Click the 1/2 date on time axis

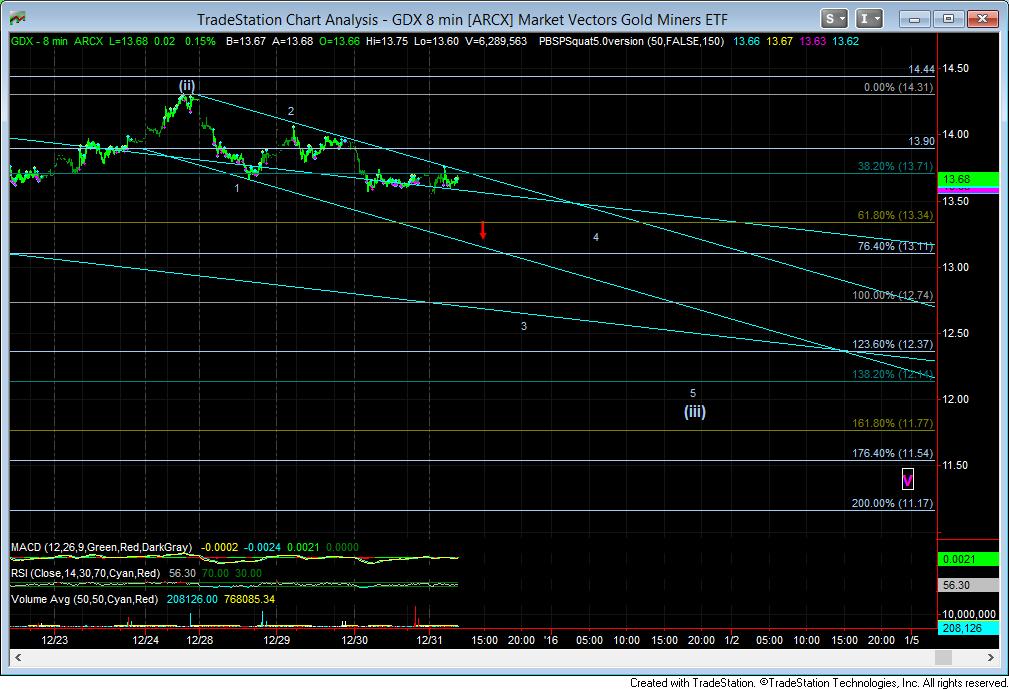point(732,640)
